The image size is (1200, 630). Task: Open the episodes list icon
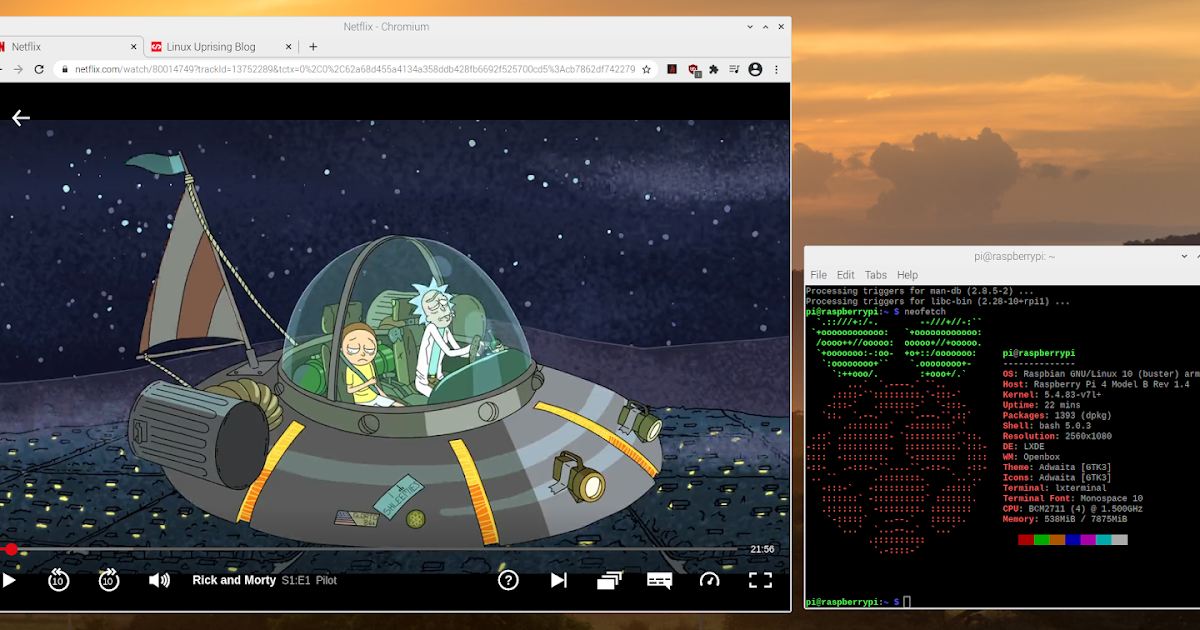609,580
